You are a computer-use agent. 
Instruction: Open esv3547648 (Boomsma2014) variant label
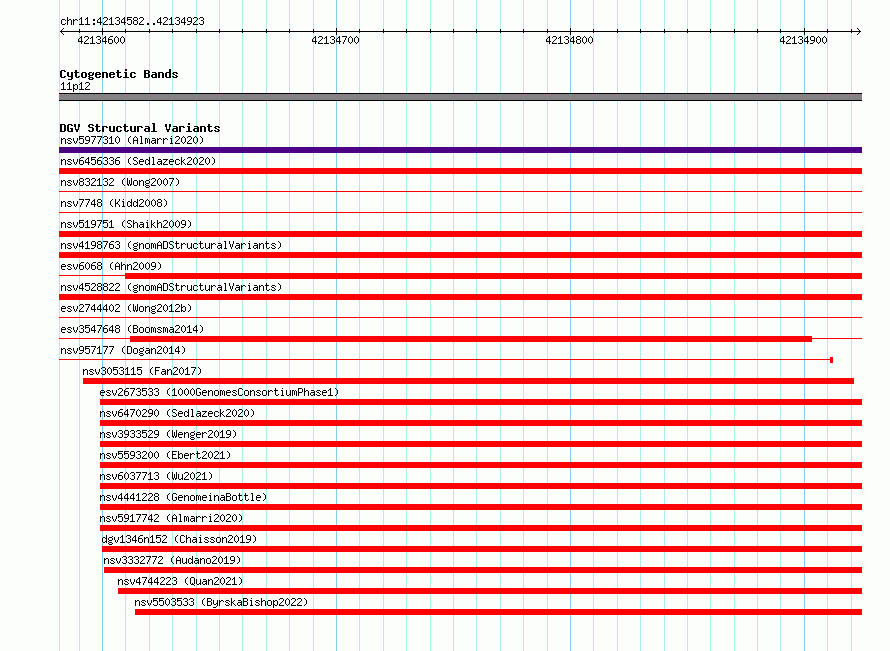click(132, 329)
